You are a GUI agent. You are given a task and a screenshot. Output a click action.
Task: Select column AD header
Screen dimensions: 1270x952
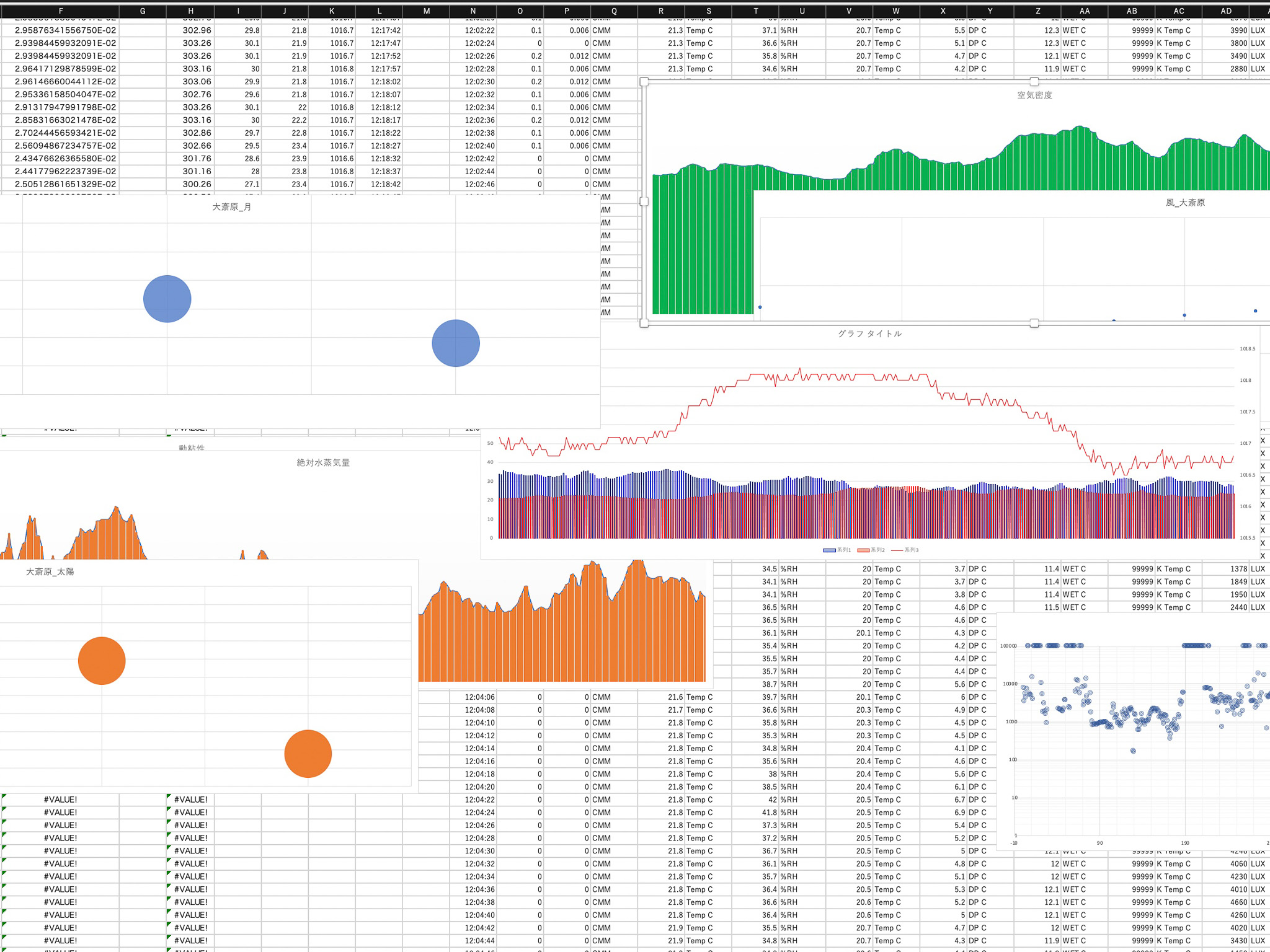coord(1226,11)
